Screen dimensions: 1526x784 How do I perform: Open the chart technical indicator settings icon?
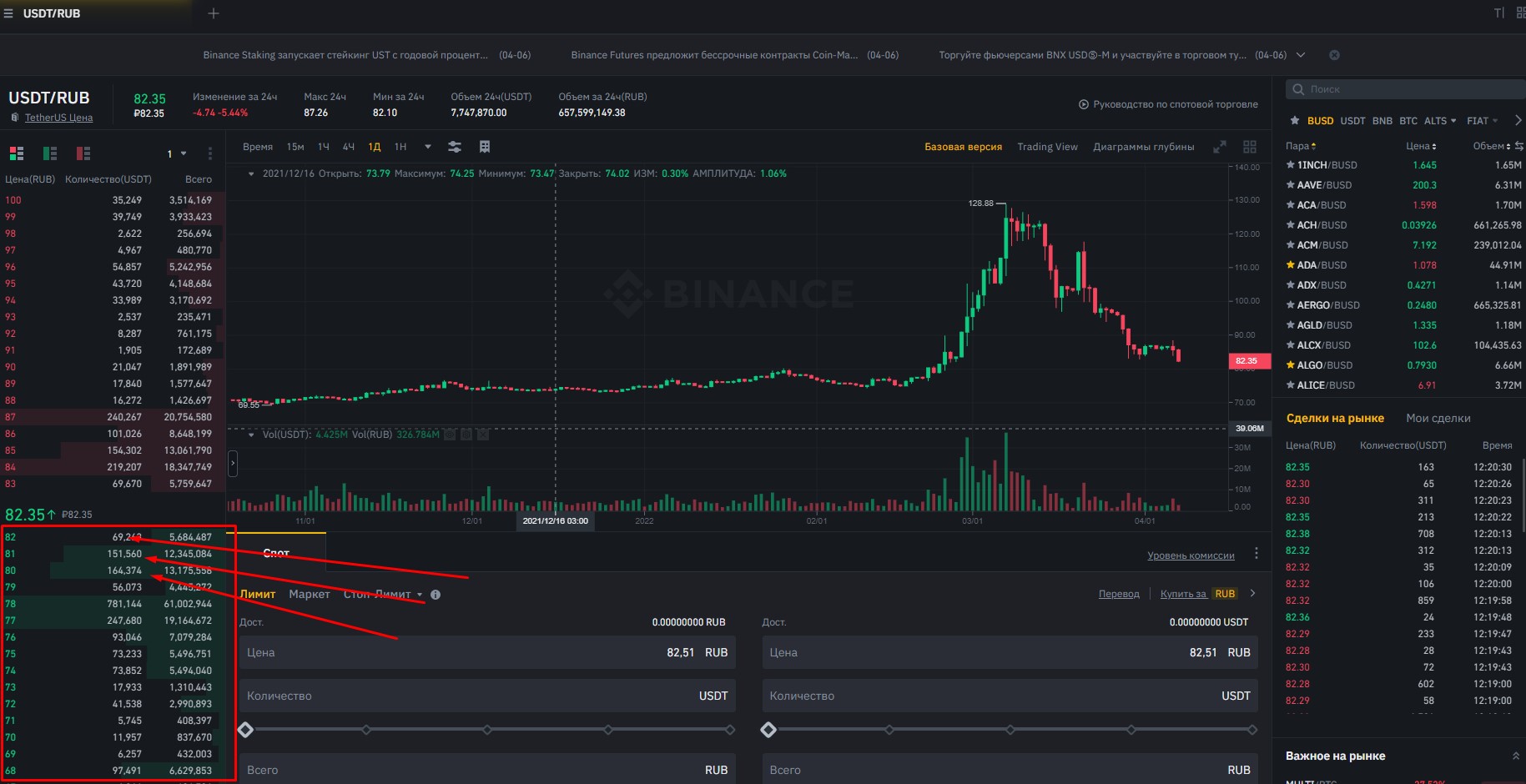pyautogui.click(x=455, y=147)
